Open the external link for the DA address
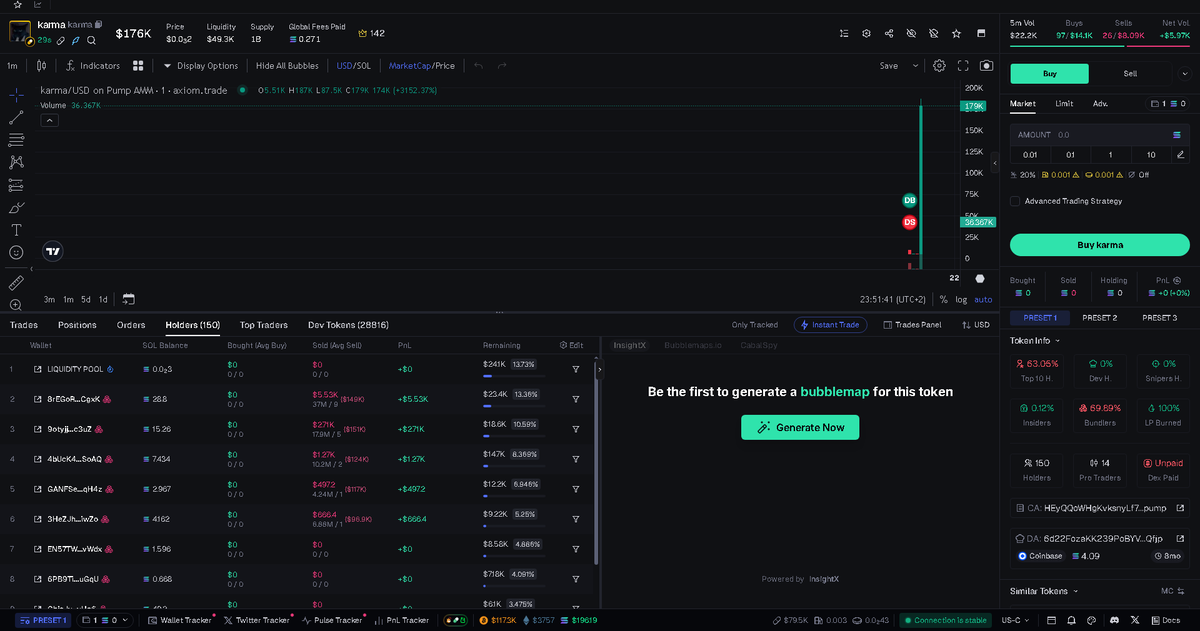 click(x=1180, y=537)
